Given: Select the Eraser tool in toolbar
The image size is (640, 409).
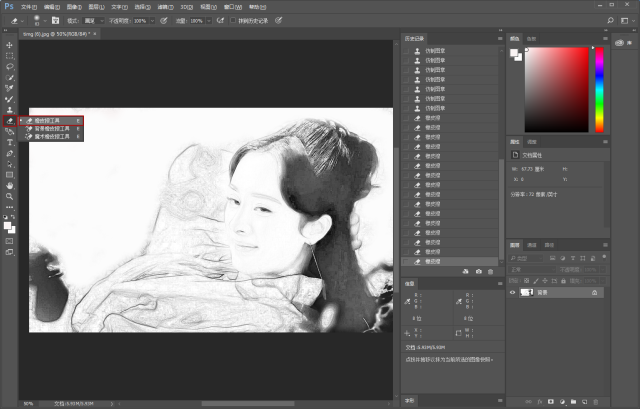Looking at the screenshot, I should (x=9, y=121).
